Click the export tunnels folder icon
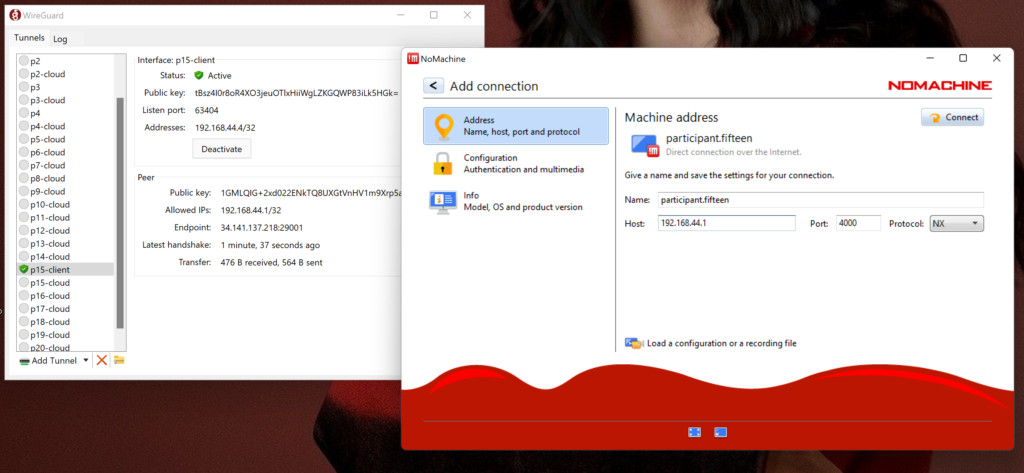 tap(119, 360)
